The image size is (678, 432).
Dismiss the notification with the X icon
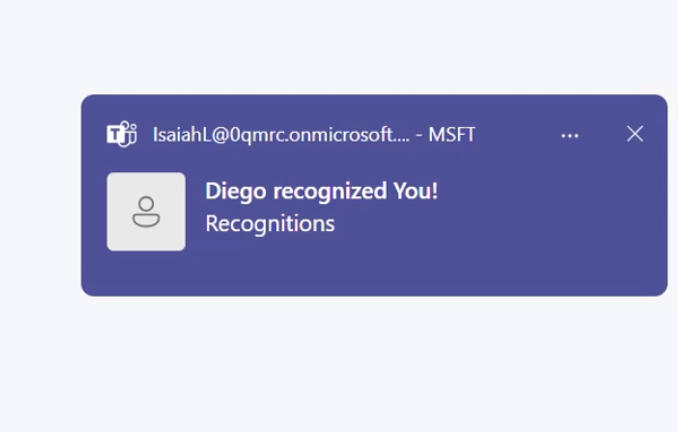tap(635, 134)
